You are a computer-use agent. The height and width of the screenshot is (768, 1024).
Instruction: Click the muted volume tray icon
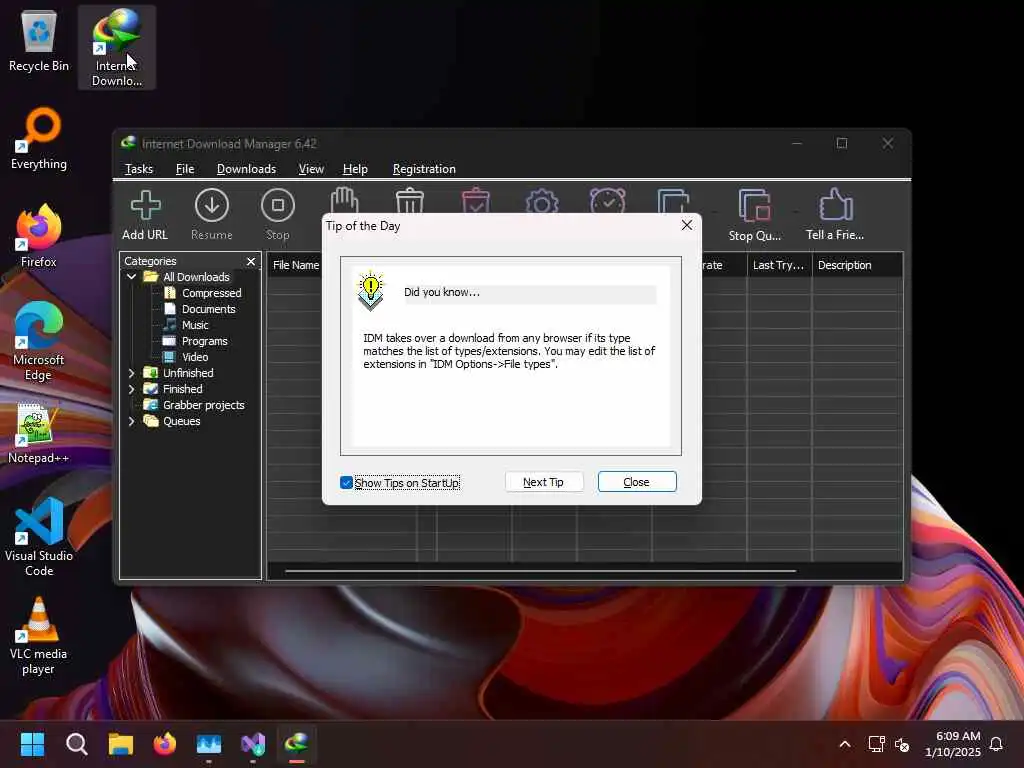point(902,744)
